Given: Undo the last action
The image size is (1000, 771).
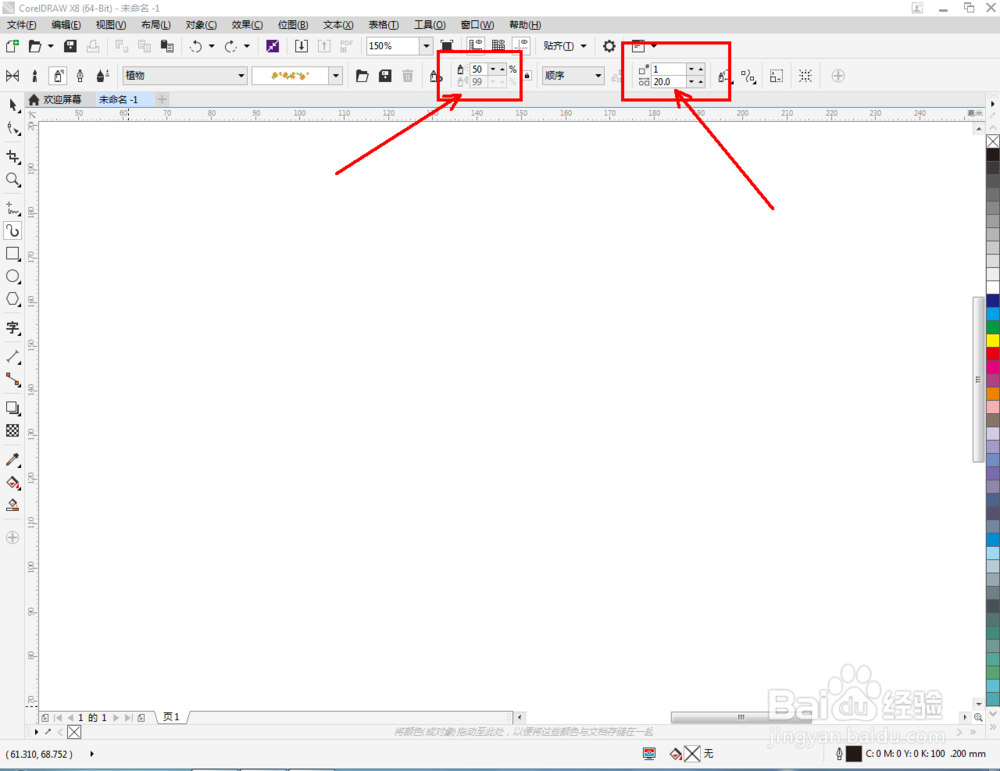Looking at the screenshot, I should coord(196,46).
